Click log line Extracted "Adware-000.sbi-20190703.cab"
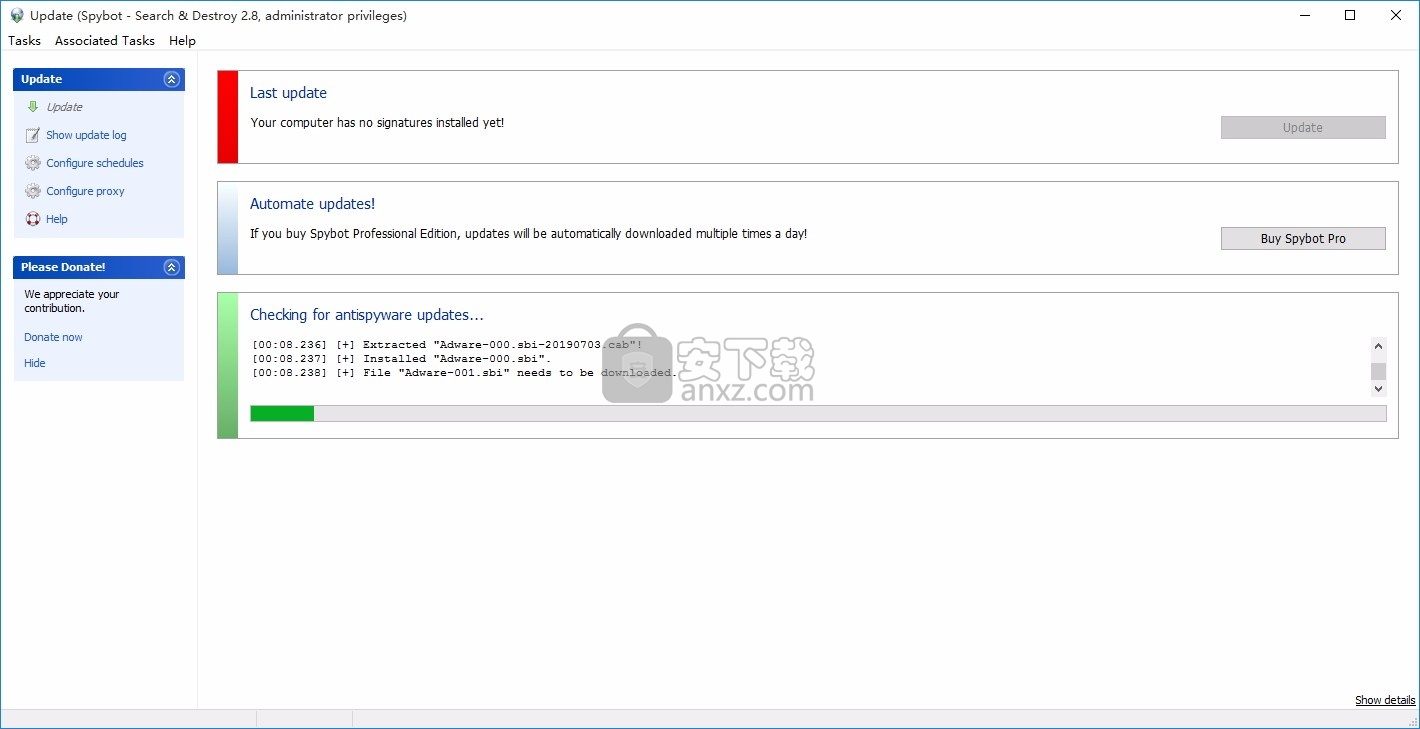1420x729 pixels. pos(447,345)
